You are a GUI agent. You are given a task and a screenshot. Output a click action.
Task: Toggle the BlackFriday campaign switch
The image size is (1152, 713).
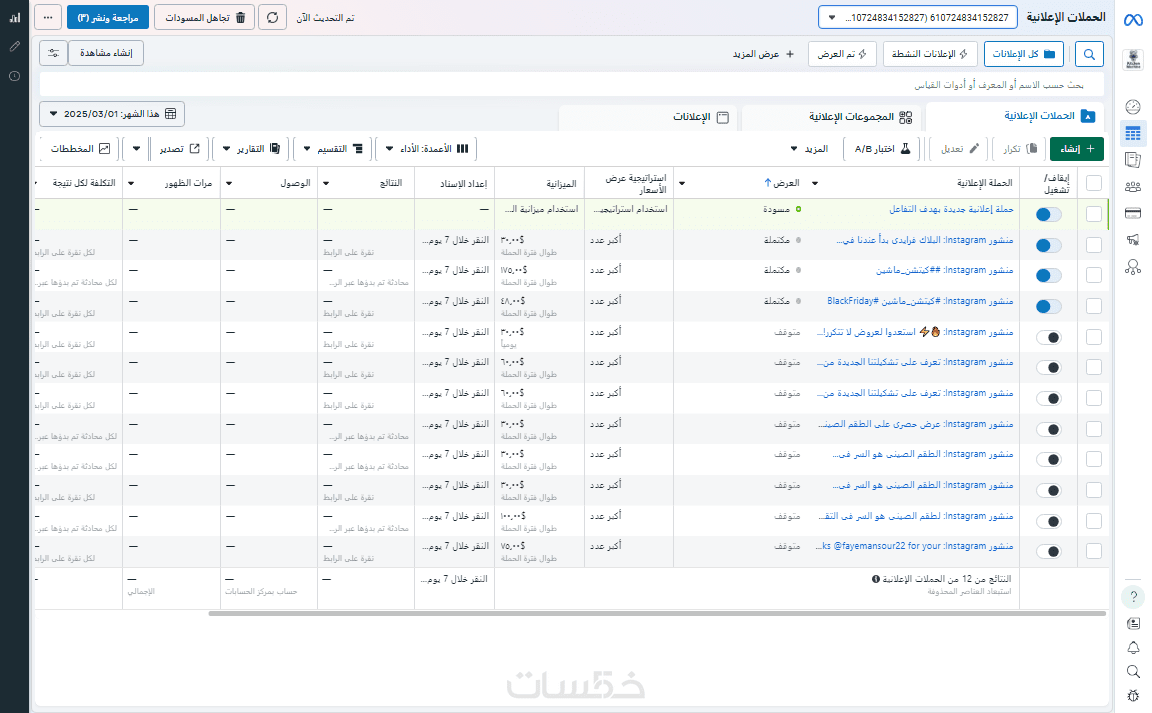pos(1048,307)
